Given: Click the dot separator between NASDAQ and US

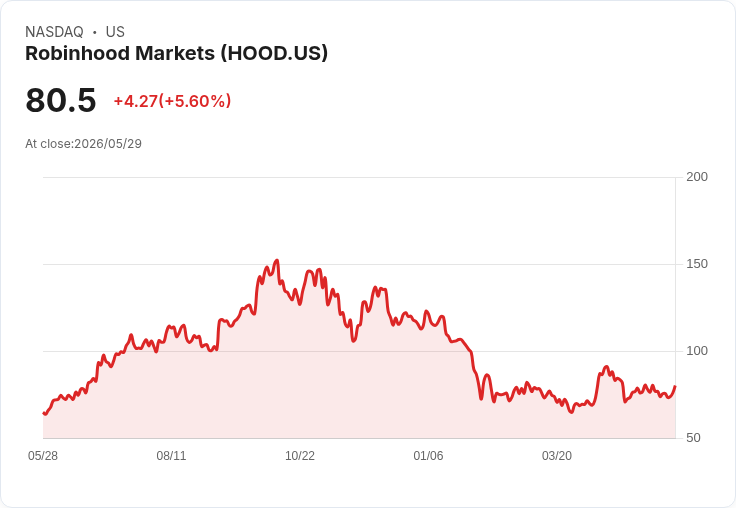Looking at the screenshot, I should click(95, 32).
